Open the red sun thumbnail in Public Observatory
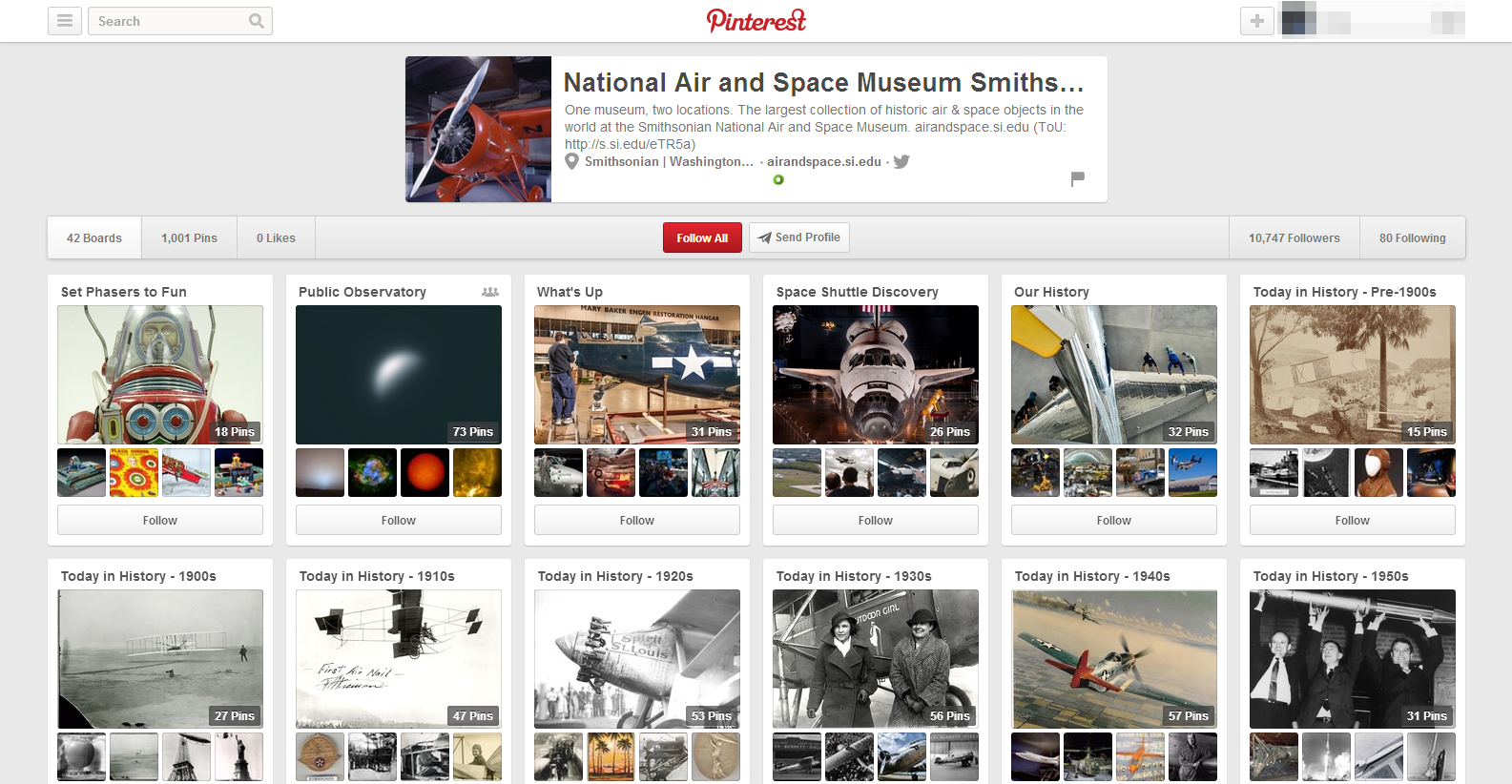1512x784 pixels. (x=425, y=472)
